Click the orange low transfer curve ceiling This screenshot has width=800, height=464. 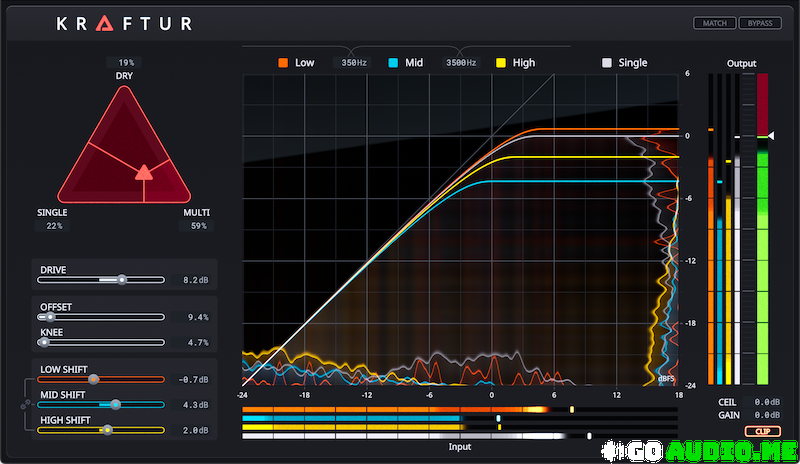click(x=607, y=129)
